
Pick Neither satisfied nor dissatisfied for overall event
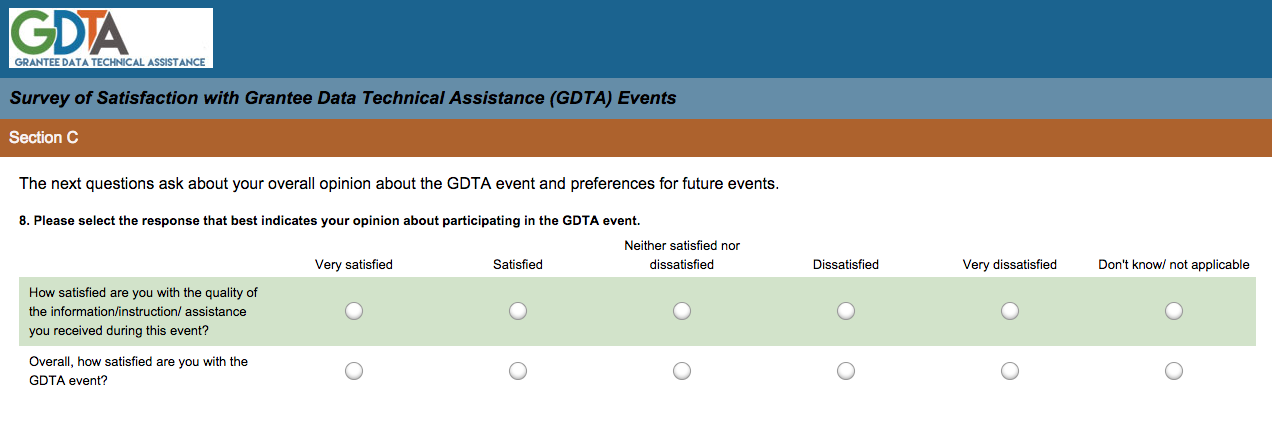[682, 371]
